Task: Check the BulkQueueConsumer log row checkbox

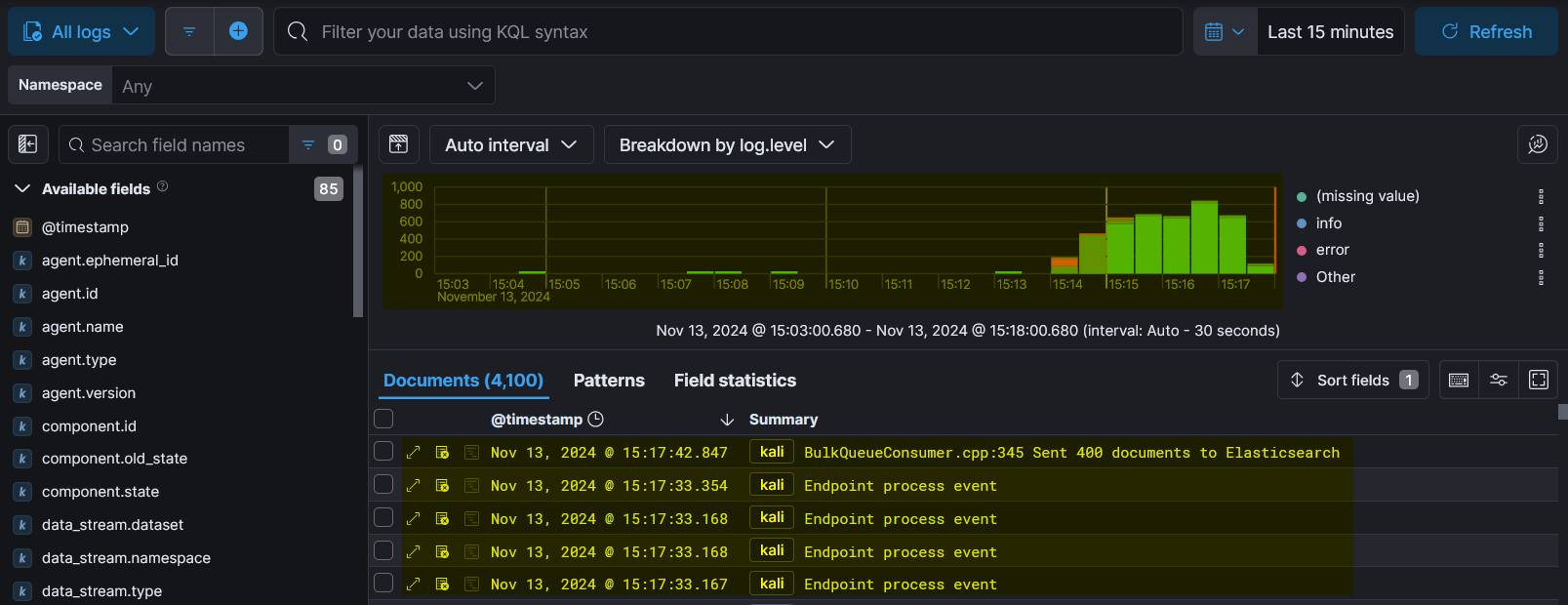Action: pyautogui.click(x=383, y=452)
